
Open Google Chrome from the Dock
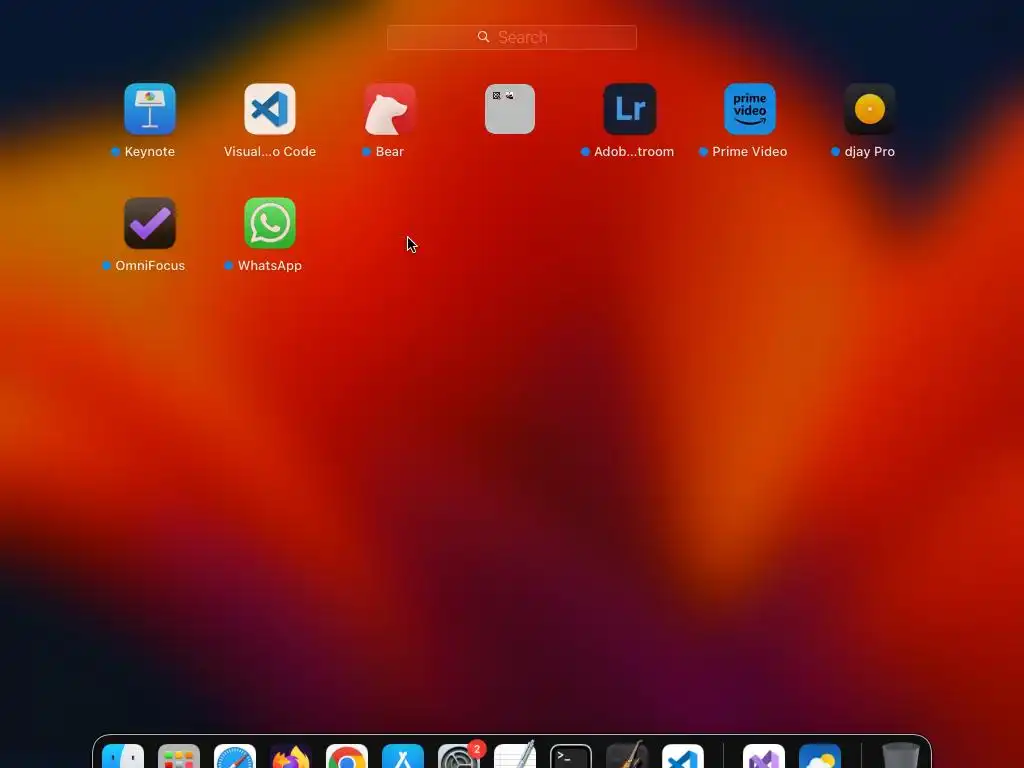(347, 758)
